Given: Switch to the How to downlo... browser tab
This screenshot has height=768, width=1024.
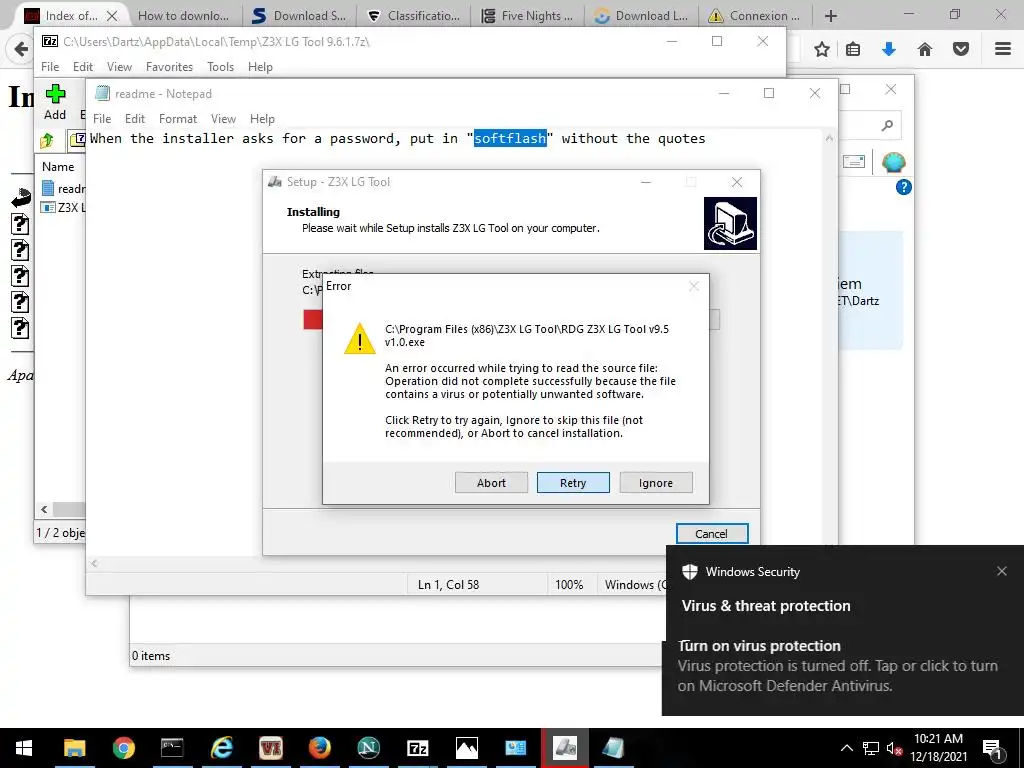Looking at the screenshot, I should pos(184,16).
